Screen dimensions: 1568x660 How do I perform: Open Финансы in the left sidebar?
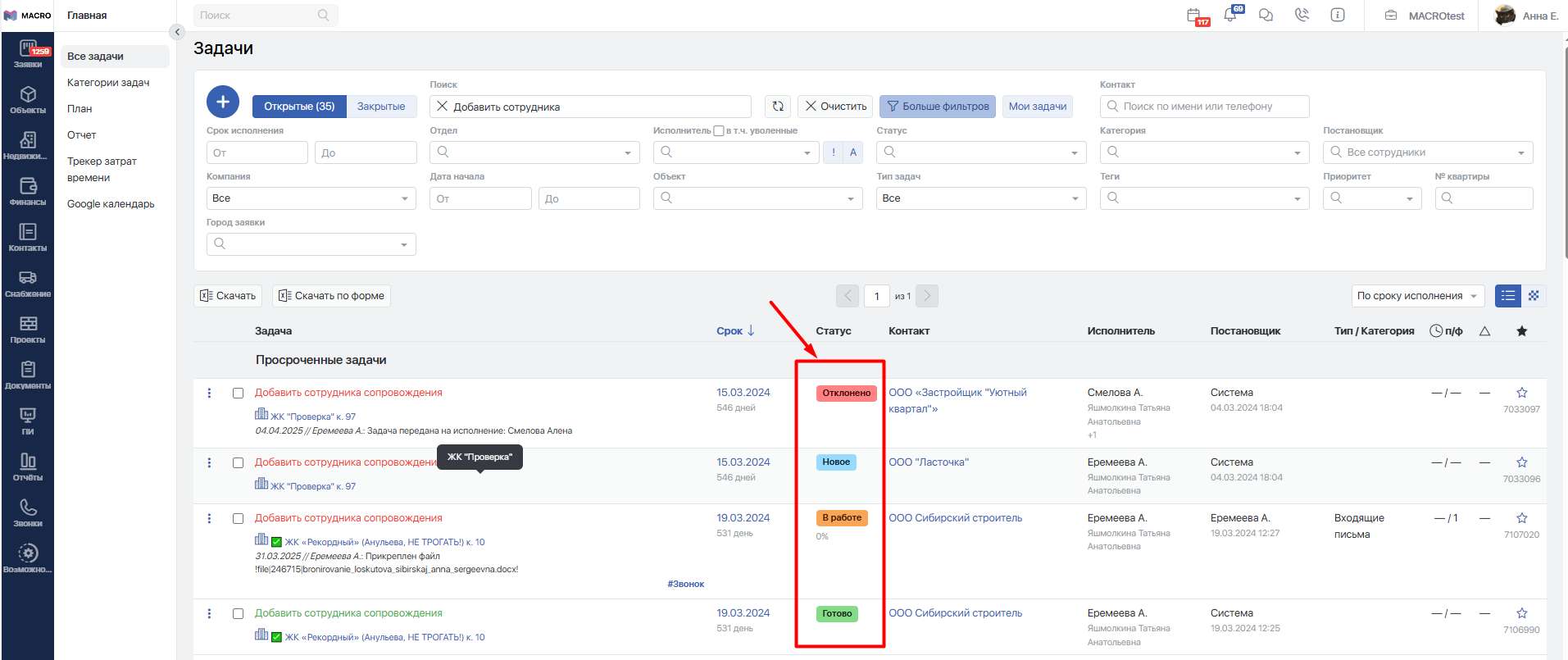coord(28,191)
